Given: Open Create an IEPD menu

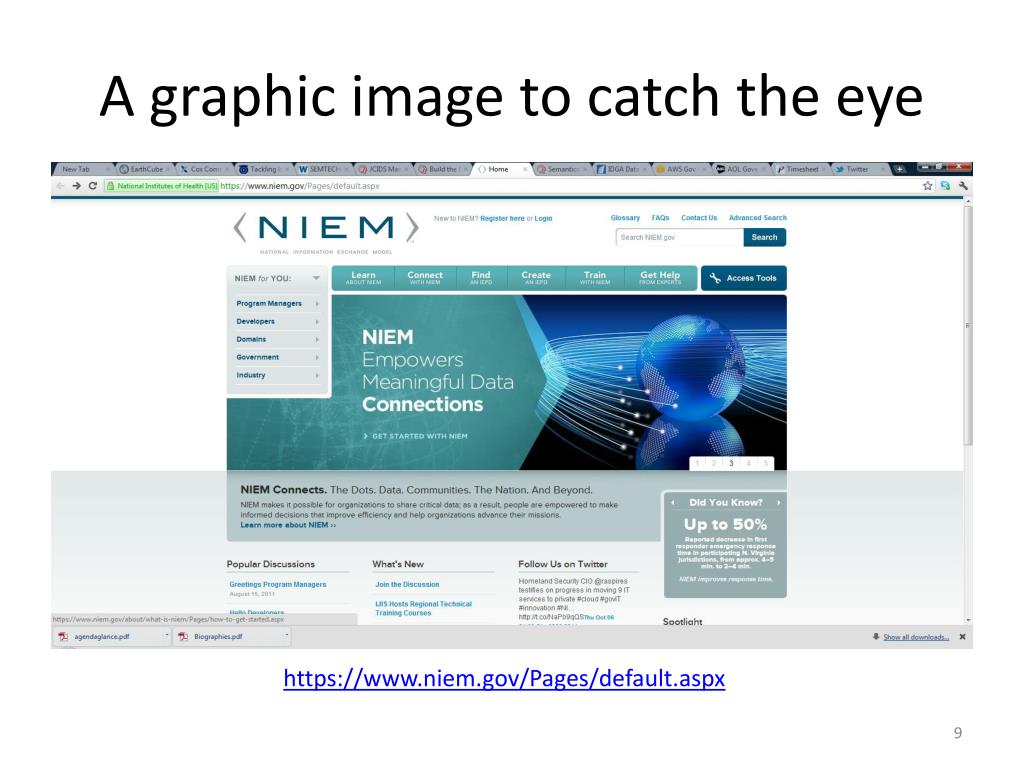Looking at the screenshot, I should pos(536,278).
